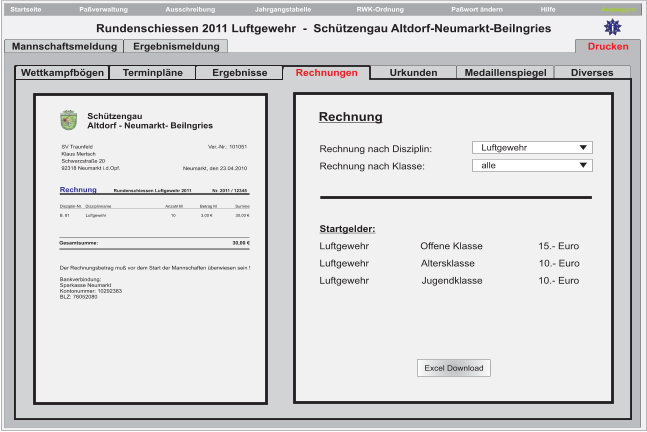647x432 pixels.
Task: Click the blue star emblem icon
Action: point(612,27)
